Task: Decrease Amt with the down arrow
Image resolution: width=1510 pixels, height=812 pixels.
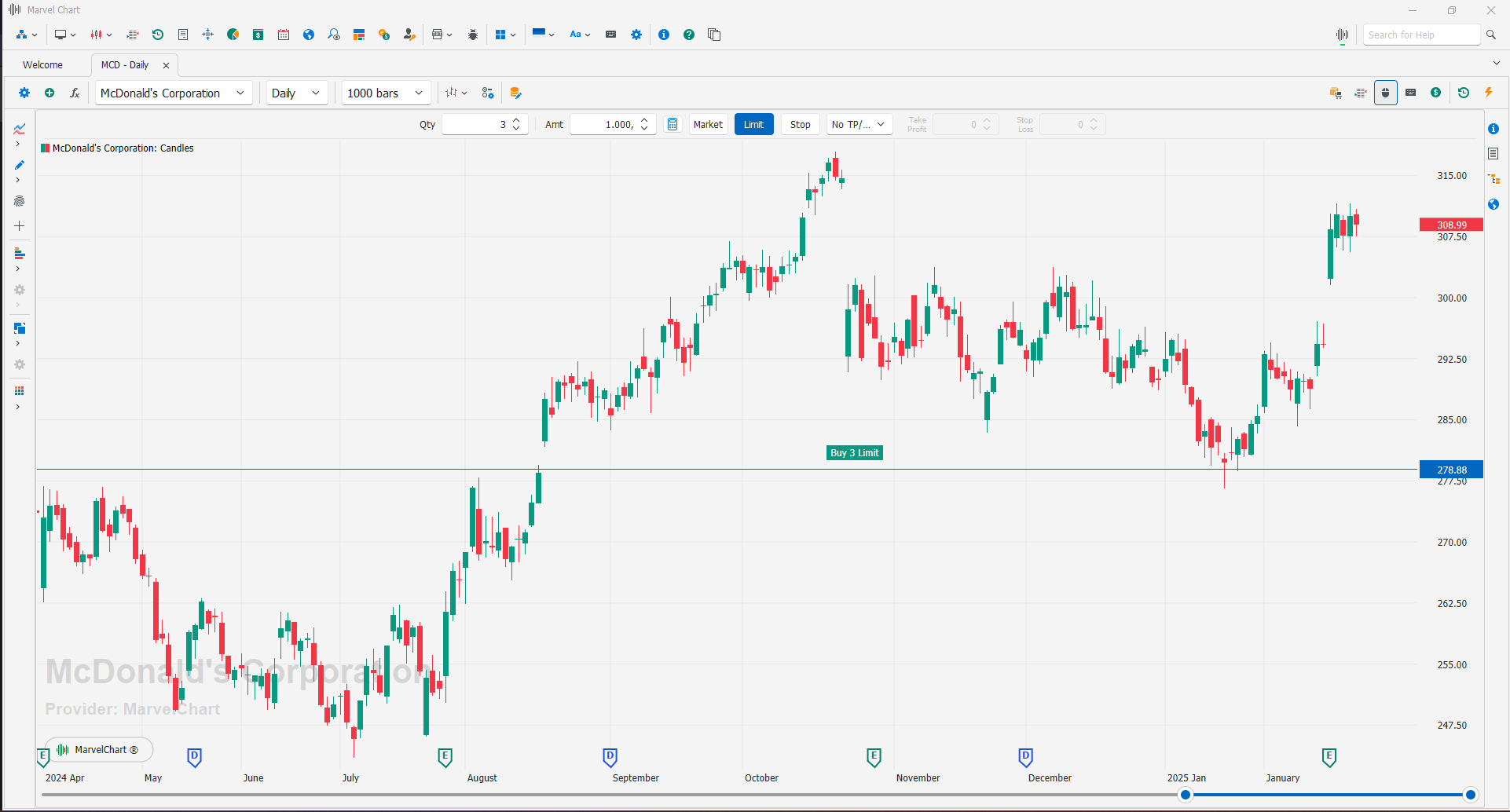Action: pos(644,128)
